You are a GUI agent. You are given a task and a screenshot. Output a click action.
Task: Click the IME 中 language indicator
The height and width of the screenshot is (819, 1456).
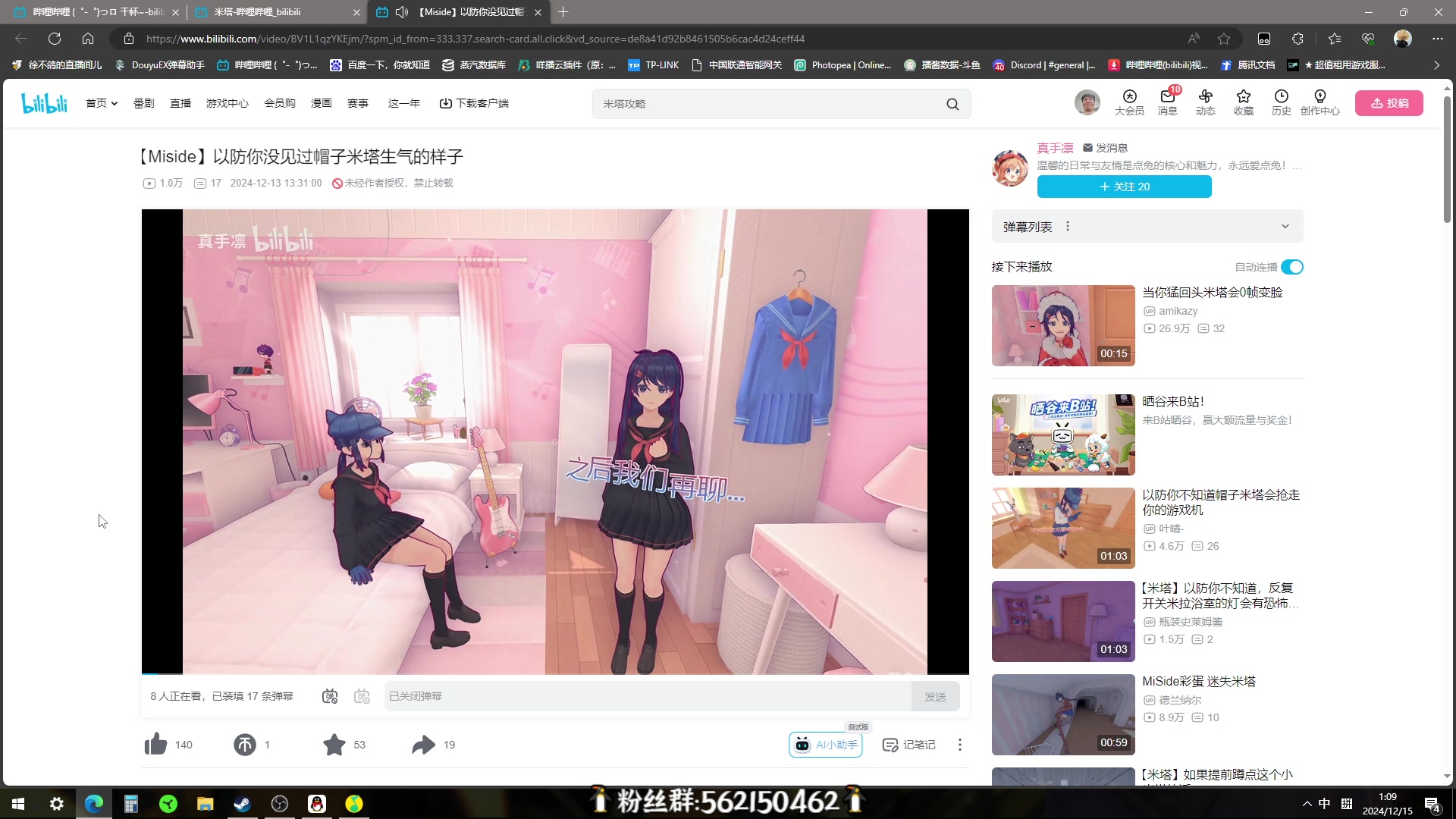(x=1324, y=804)
